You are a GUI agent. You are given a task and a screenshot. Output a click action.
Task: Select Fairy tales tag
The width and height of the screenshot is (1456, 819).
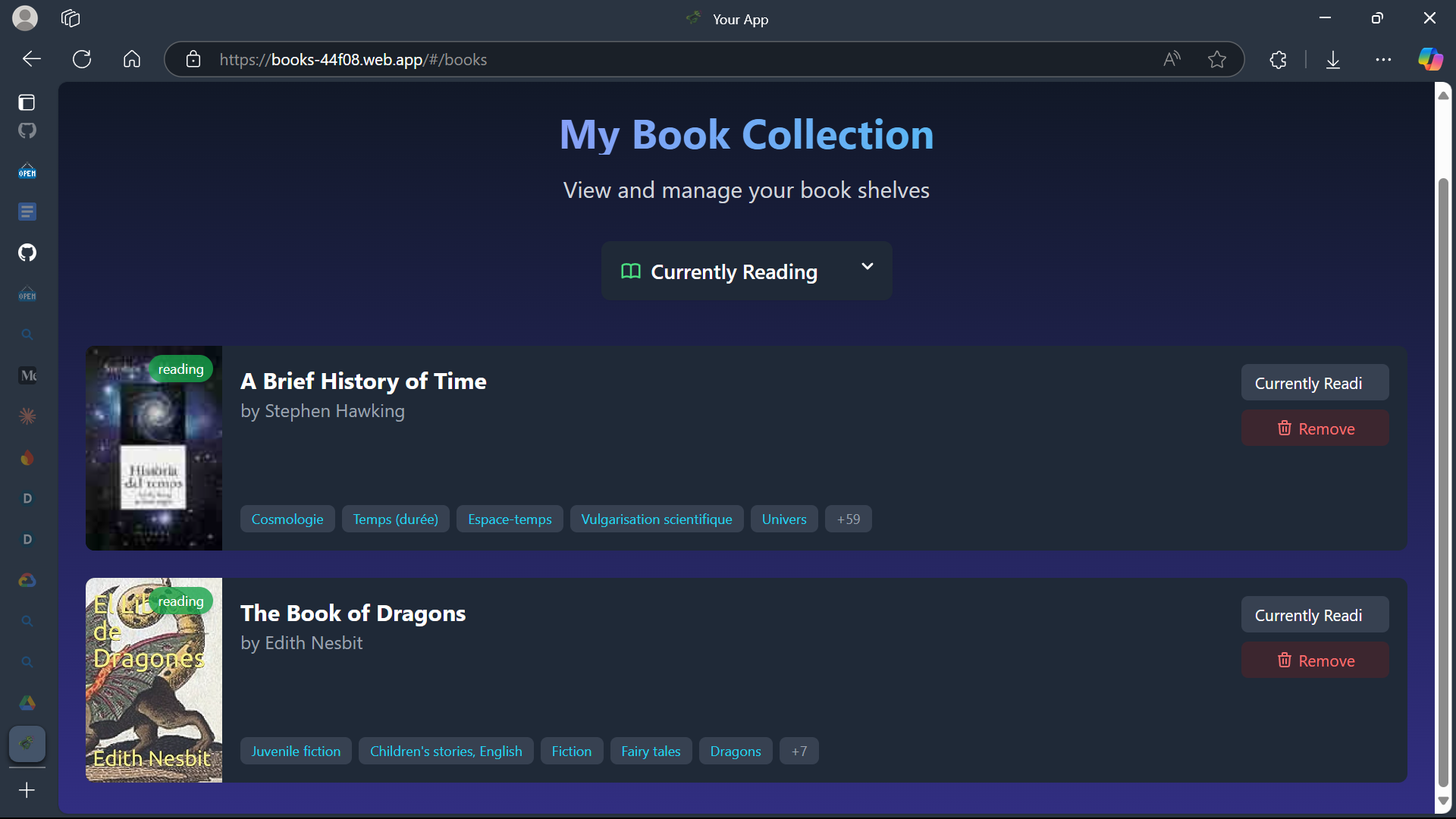650,752
